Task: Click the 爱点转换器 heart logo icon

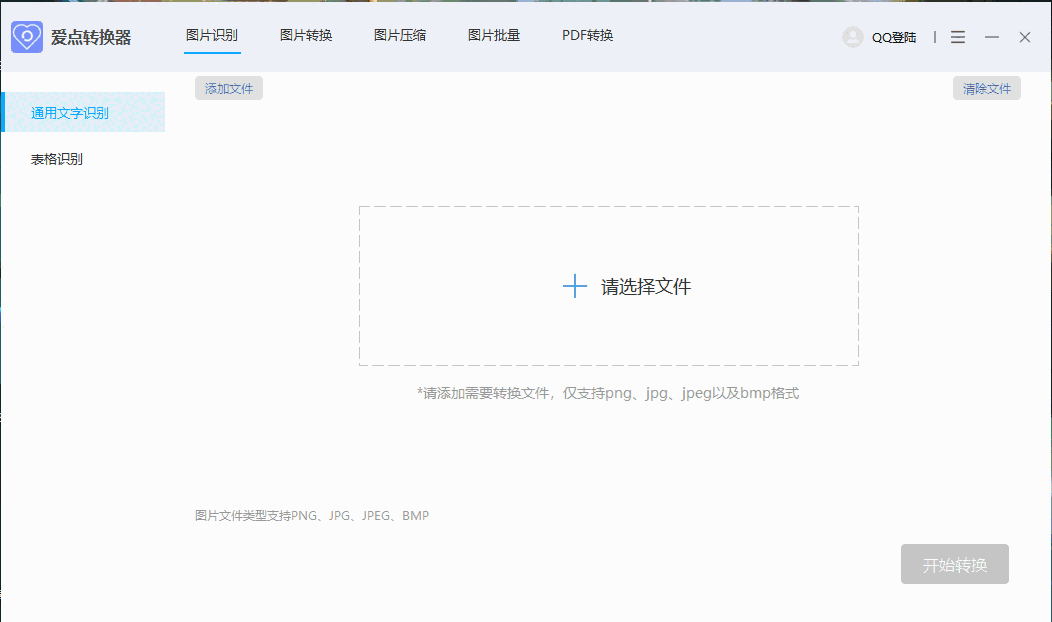Action: 27,37
